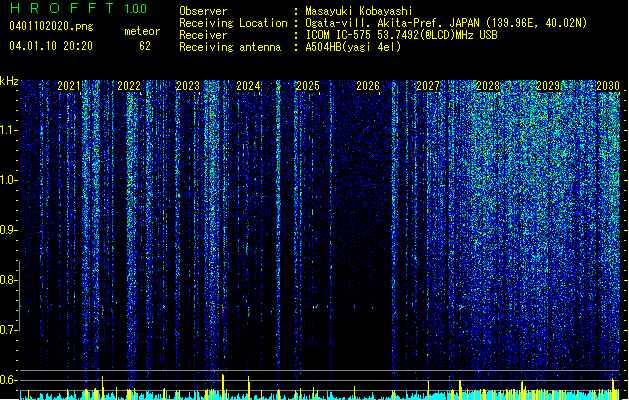629x400 pixels.
Task: Click the 2030 time marker
Action: (608, 86)
